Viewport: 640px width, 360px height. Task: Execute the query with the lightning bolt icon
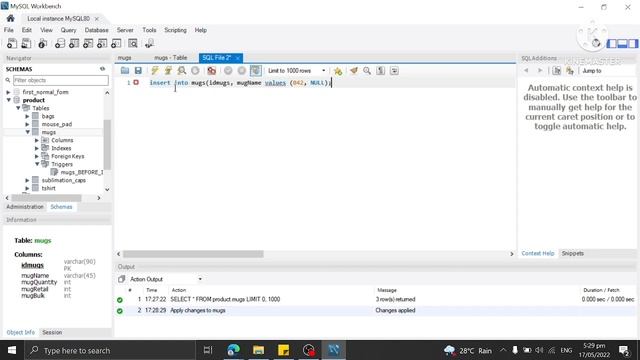coord(155,71)
